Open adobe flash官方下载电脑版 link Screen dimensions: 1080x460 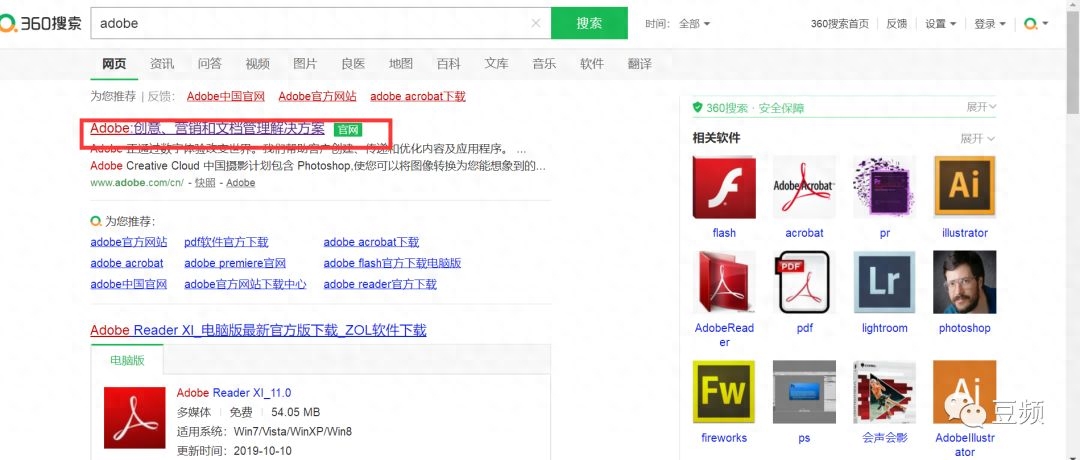pyautogui.click(x=393, y=263)
